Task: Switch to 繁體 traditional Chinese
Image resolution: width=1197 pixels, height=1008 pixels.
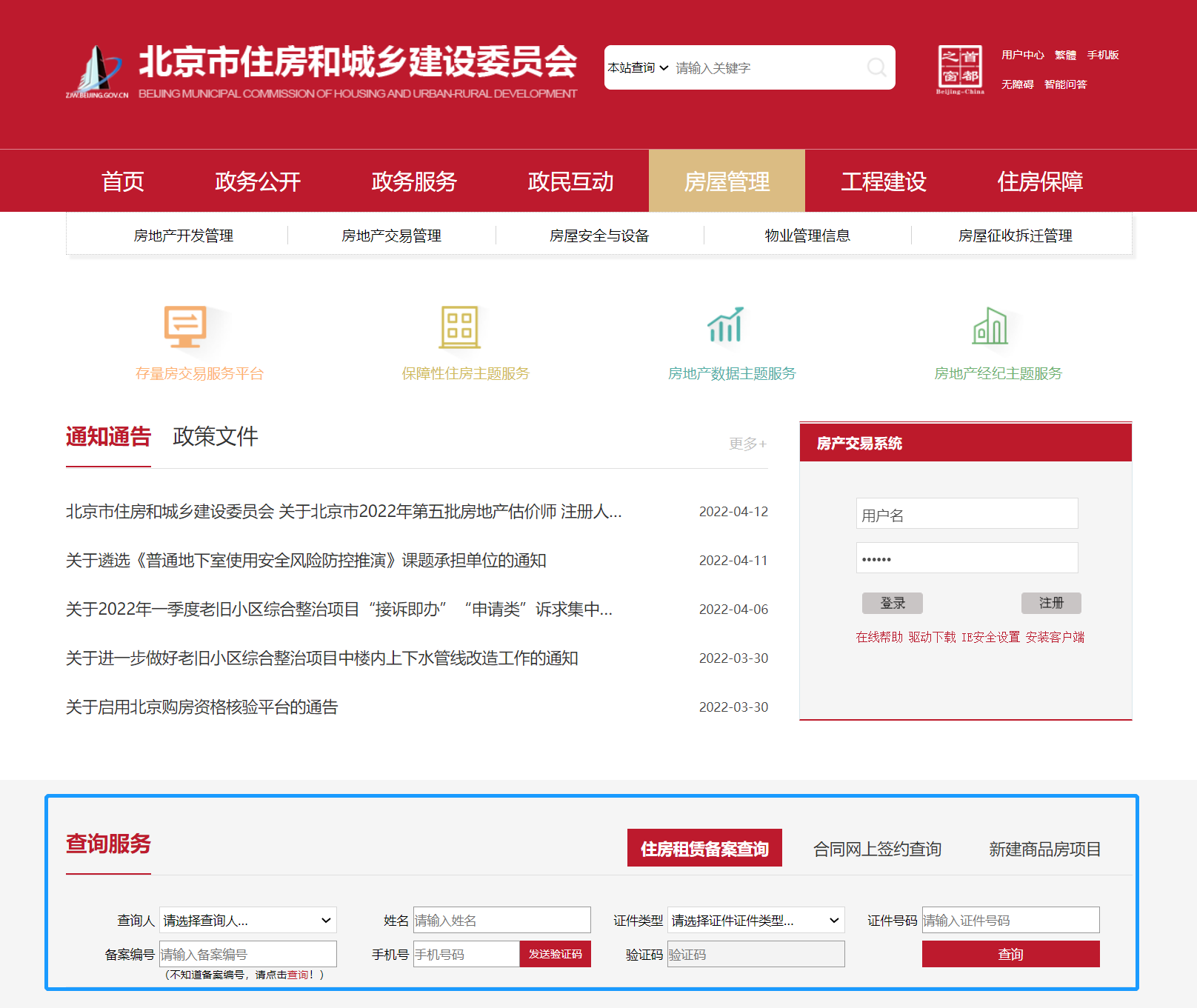Action: (x=1066, y=55)
